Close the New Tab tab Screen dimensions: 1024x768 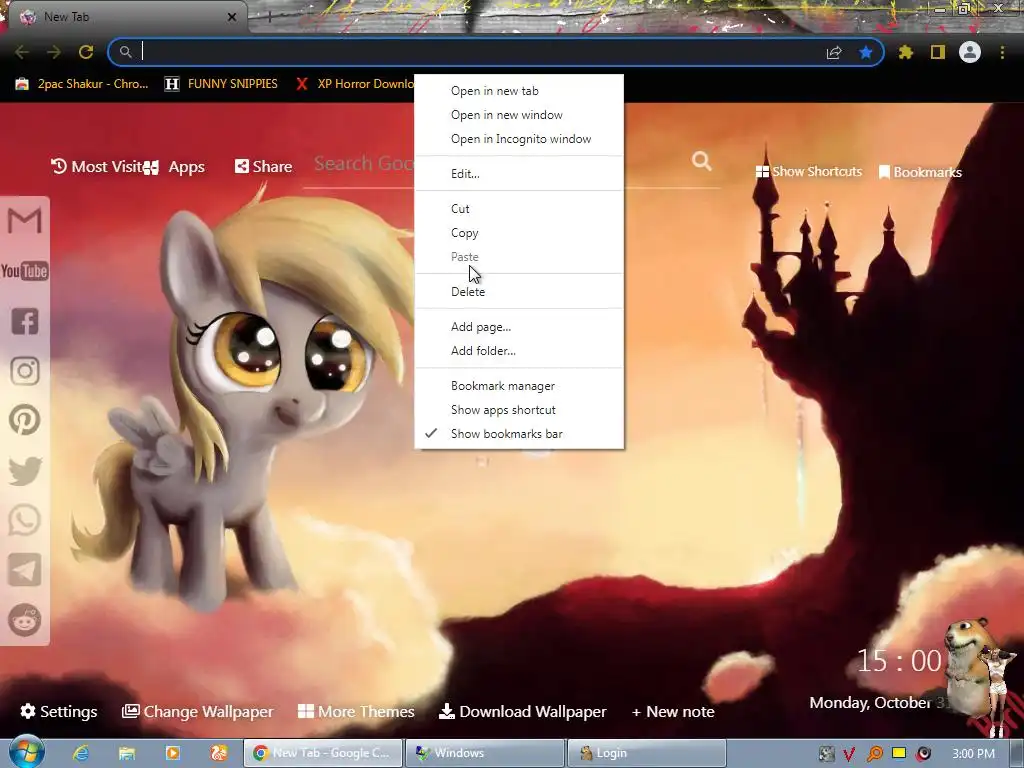(232, 17)
